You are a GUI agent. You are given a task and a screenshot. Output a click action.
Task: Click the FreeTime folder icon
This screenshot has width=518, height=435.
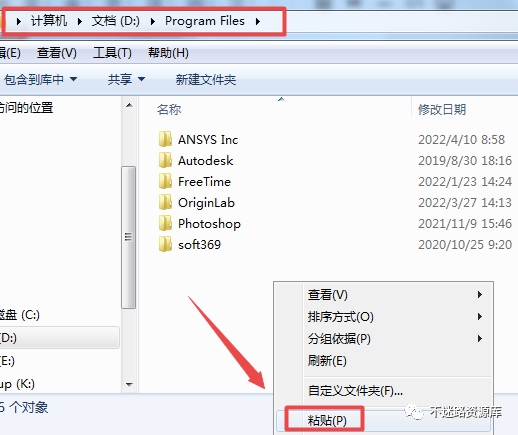pos(165,181)
